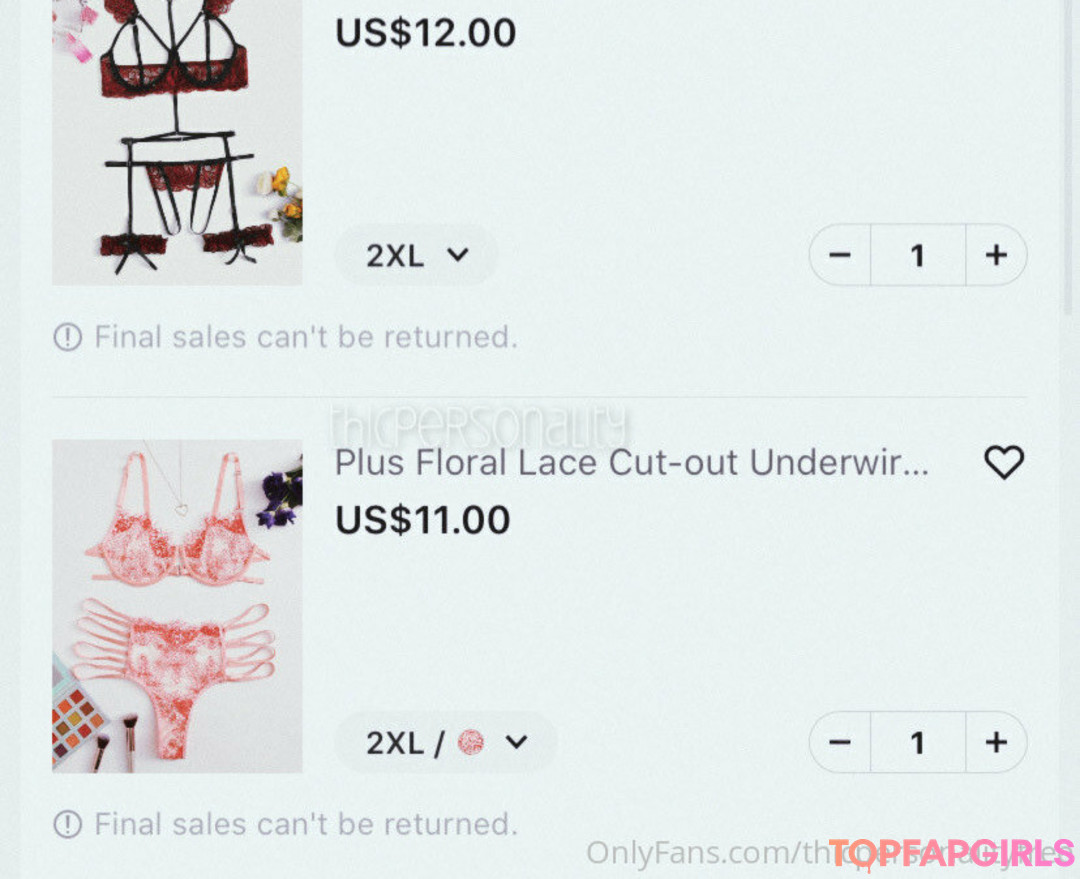
Task: Open the Plus Floral Lace Cut-out product title
Action: coord(632,463)
